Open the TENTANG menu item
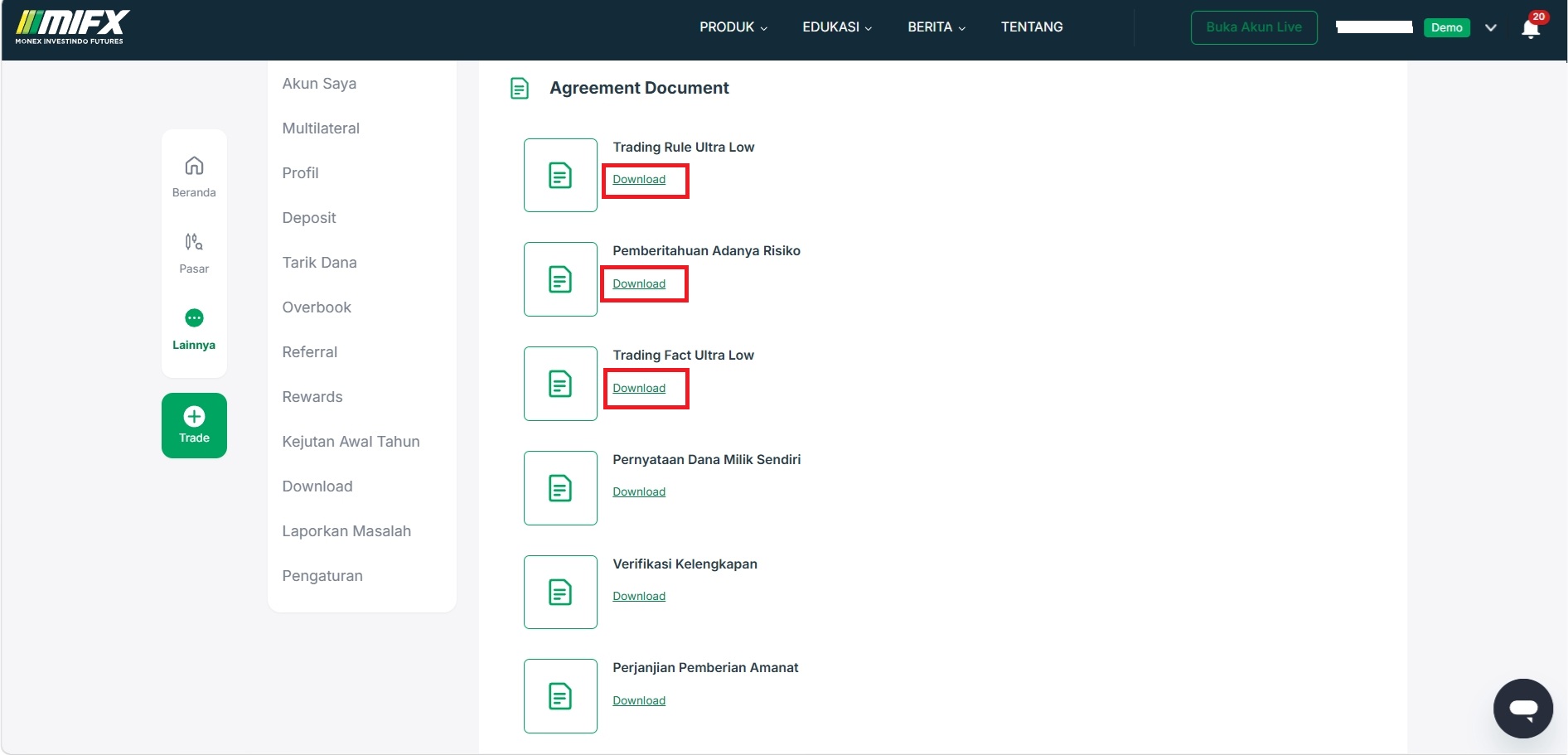The width and height of the screenshot is (1568, 755). [1032, 27]
